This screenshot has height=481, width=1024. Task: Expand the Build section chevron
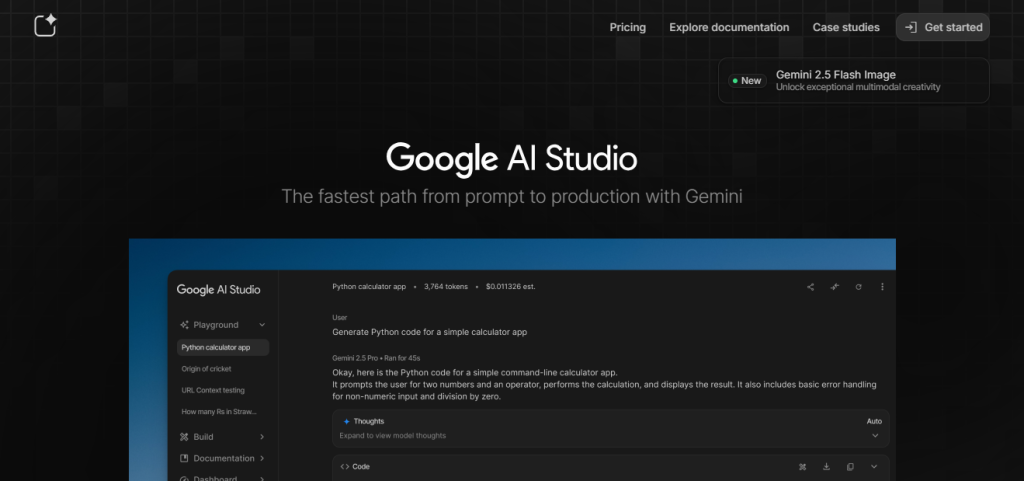(262, 437)
